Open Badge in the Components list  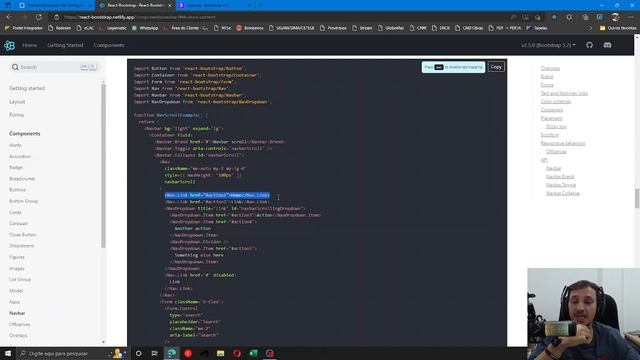tap(16, 167)
